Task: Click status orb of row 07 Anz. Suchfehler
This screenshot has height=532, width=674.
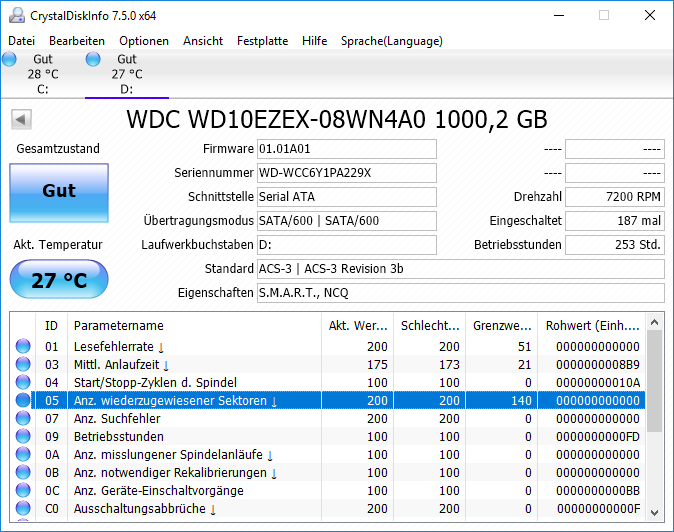Action: [x=23, y=418]
